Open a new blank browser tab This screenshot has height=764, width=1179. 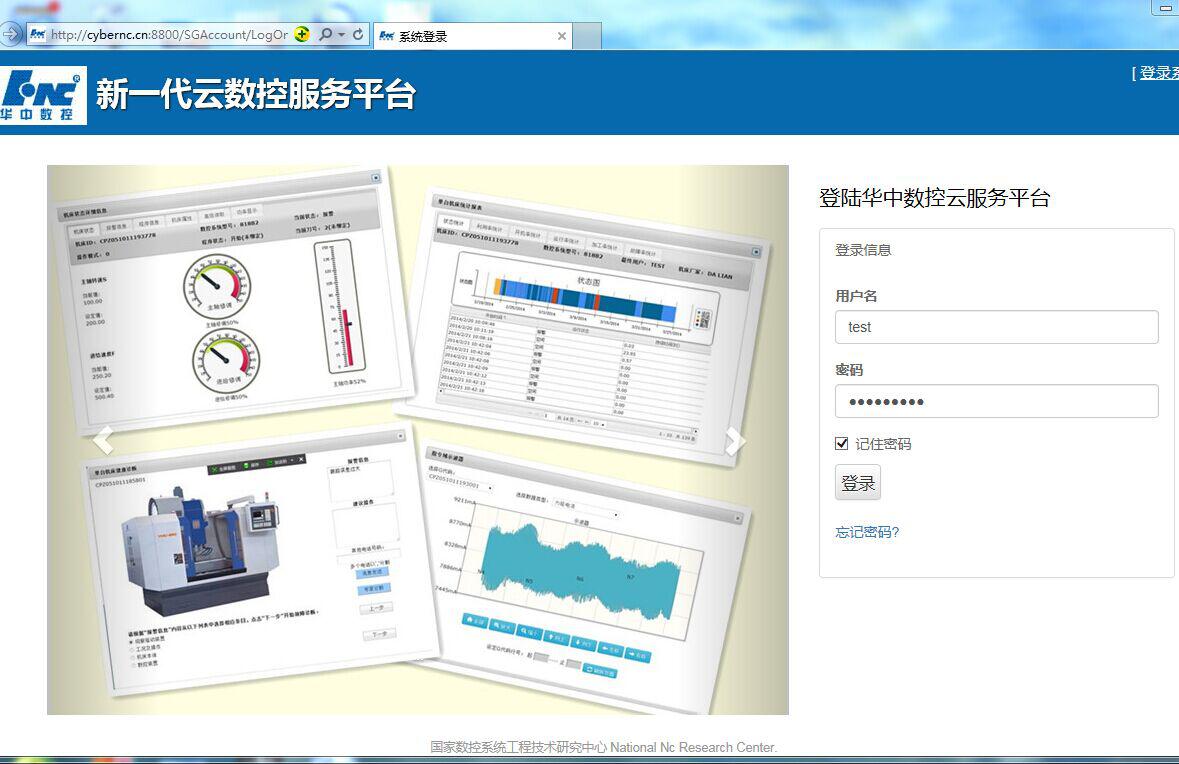pos(587,36)
